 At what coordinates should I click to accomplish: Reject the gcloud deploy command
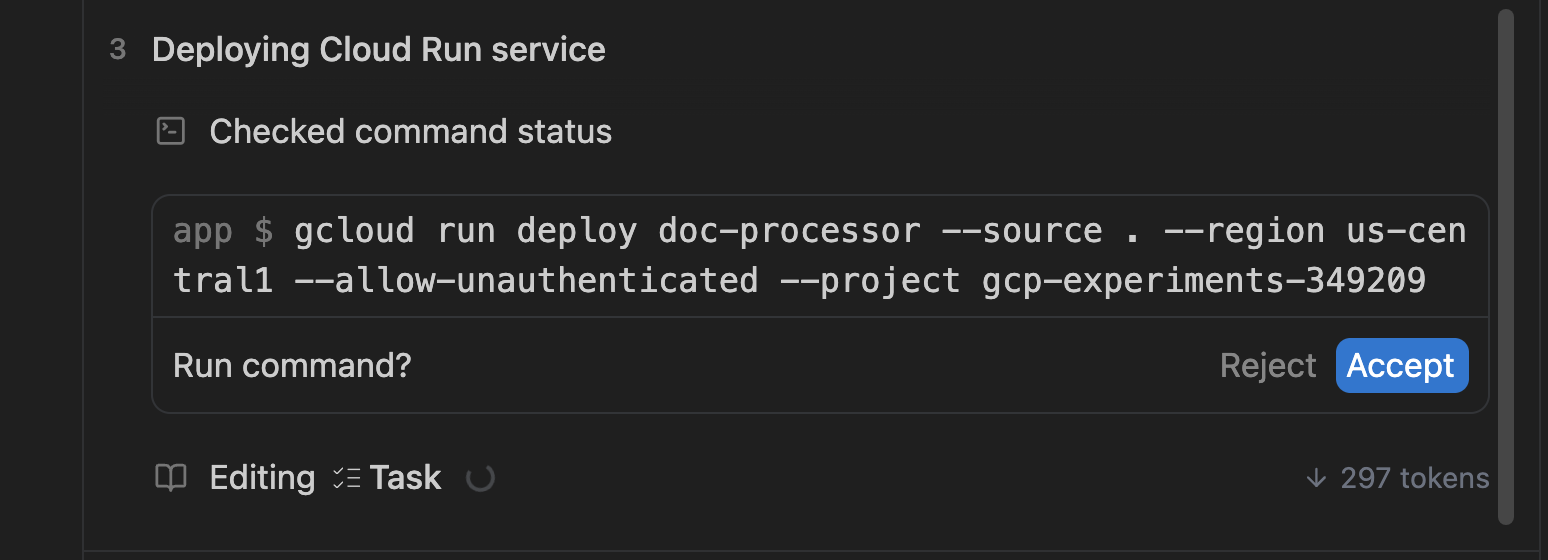(x=1267, y=366)
